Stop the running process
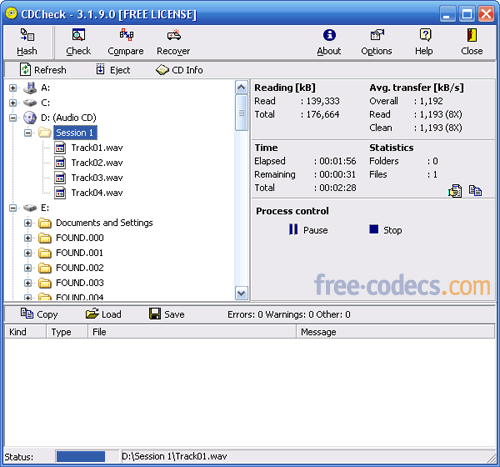Viewport: 500px width, 467px height. [386, 230]
